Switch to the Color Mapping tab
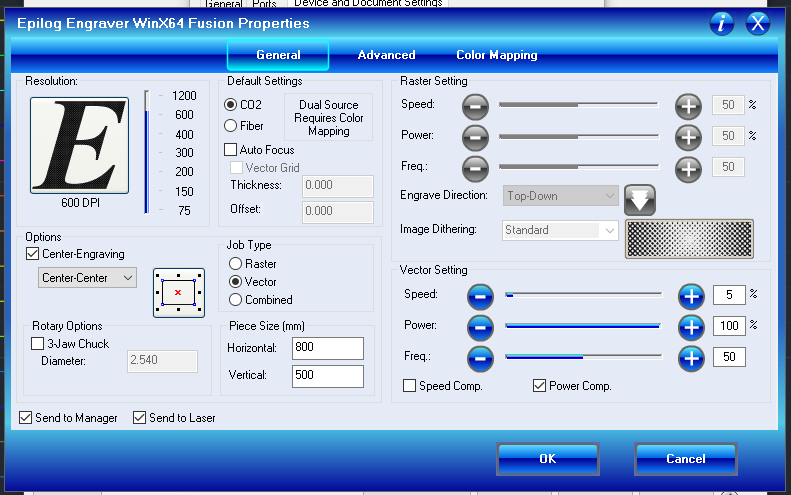 pos(497,55)
